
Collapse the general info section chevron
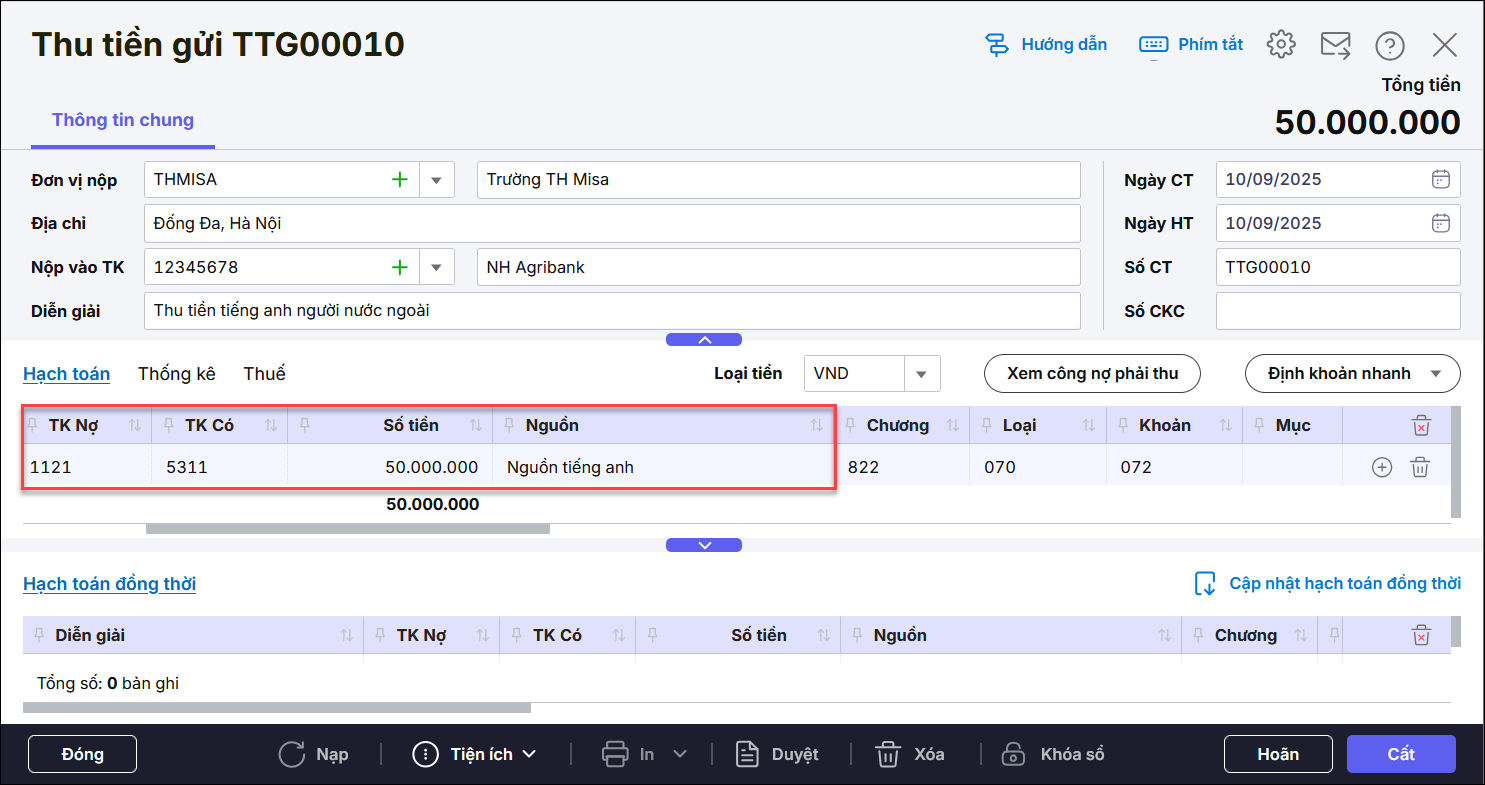[x=704, y=340]
